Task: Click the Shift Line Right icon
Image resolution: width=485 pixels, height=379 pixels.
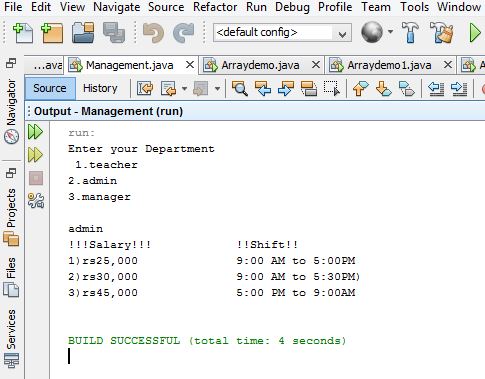Action: (x=459, y=89)
